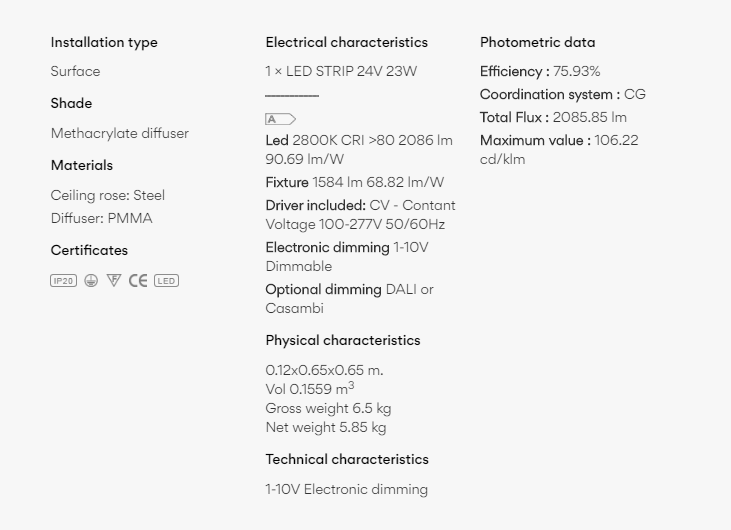Click the CE marking icon

[138, 281]
